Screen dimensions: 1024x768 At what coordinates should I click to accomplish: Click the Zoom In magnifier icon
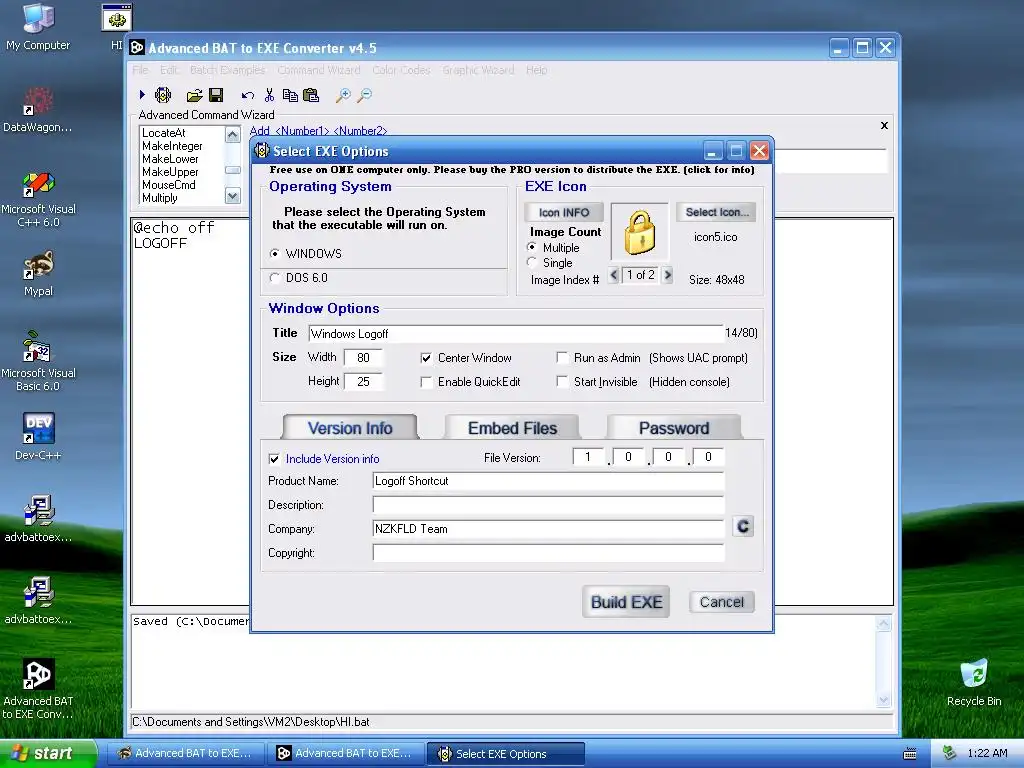343,95
